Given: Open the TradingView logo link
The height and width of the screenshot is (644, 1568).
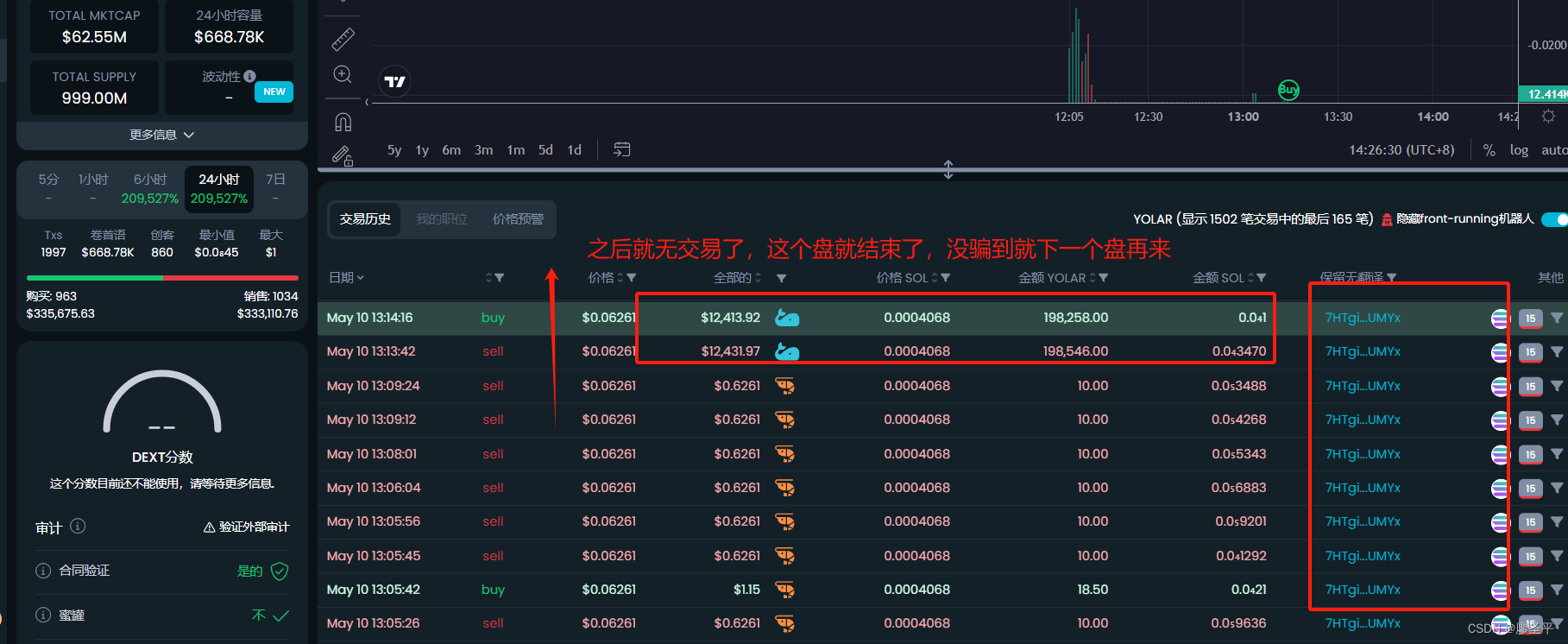Looking at the screenshot, I should coord(395,81).
